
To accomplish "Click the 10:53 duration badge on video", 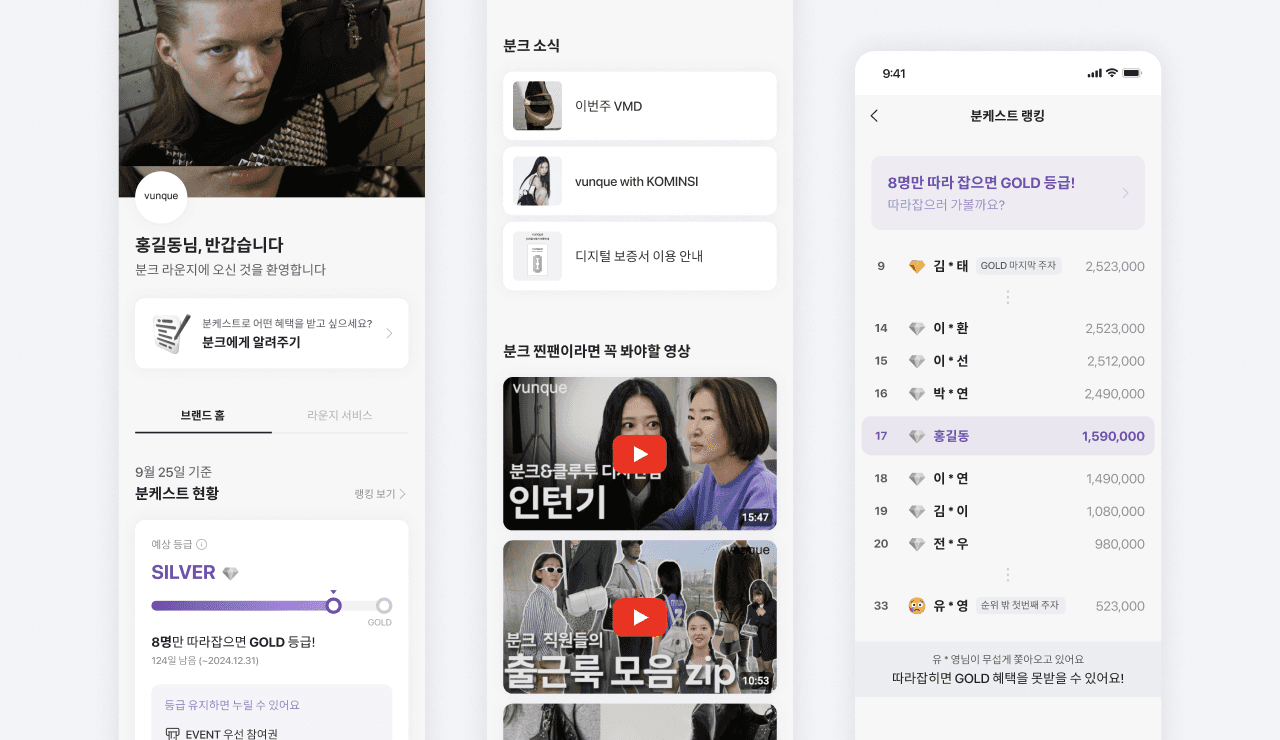I will click(x=755, y=681).
